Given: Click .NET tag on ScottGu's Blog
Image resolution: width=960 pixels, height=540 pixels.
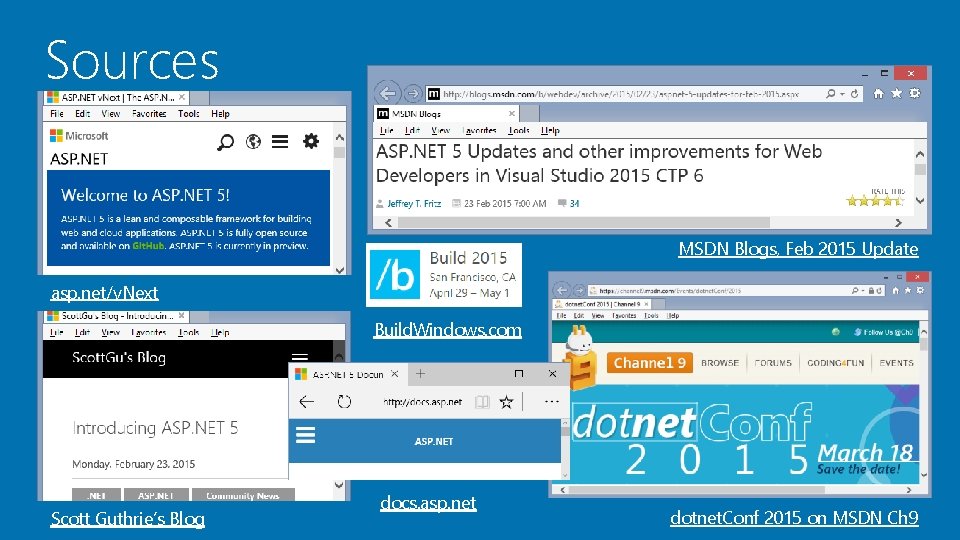Looking at the screenshot, I should pyautogui.click(x=96, y=495).
